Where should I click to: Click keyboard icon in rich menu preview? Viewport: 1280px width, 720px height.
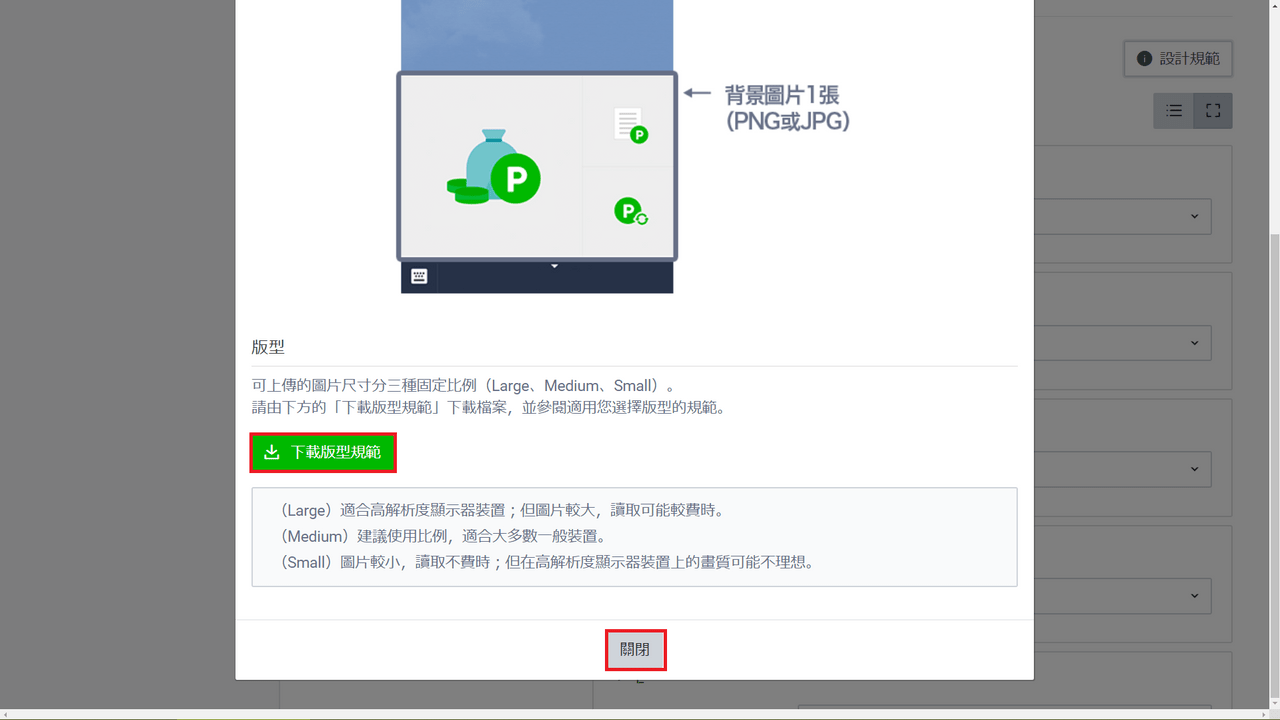click(x=419, y=277)
